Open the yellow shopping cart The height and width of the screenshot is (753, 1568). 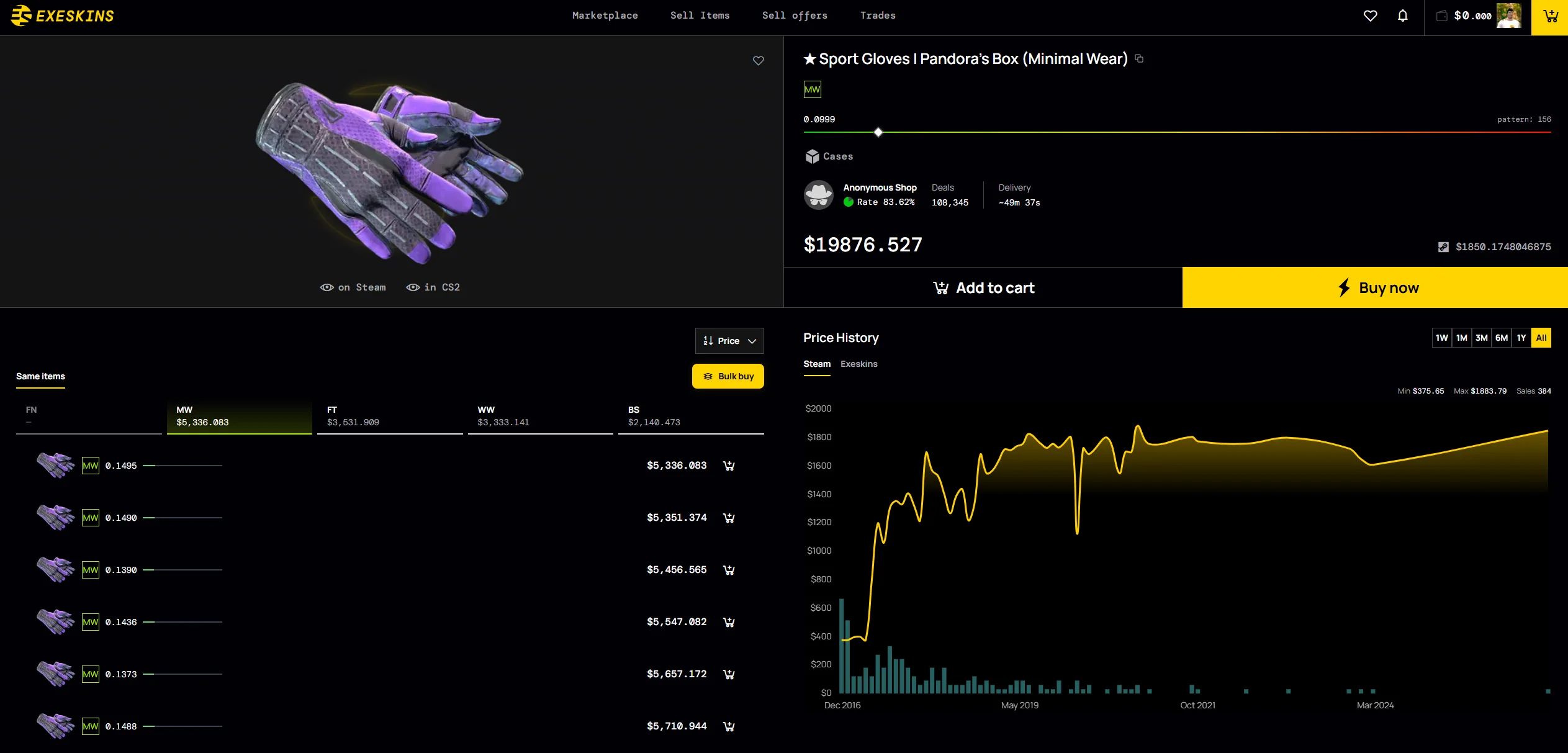1550,17
